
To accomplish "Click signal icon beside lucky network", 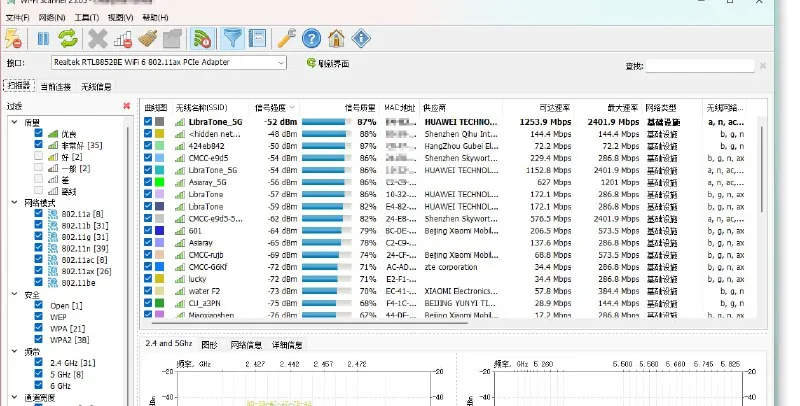I will tap(180, 280).
